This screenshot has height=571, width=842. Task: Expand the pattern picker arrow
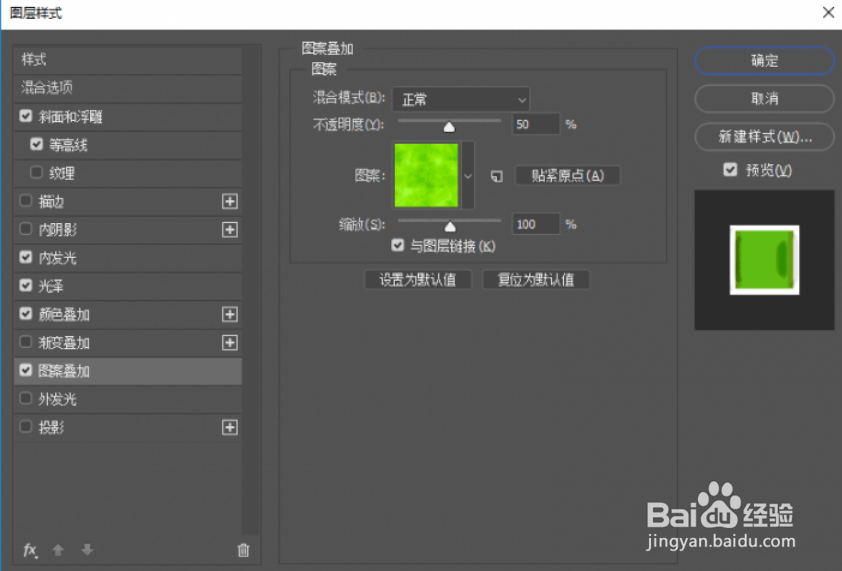point(468,176)
